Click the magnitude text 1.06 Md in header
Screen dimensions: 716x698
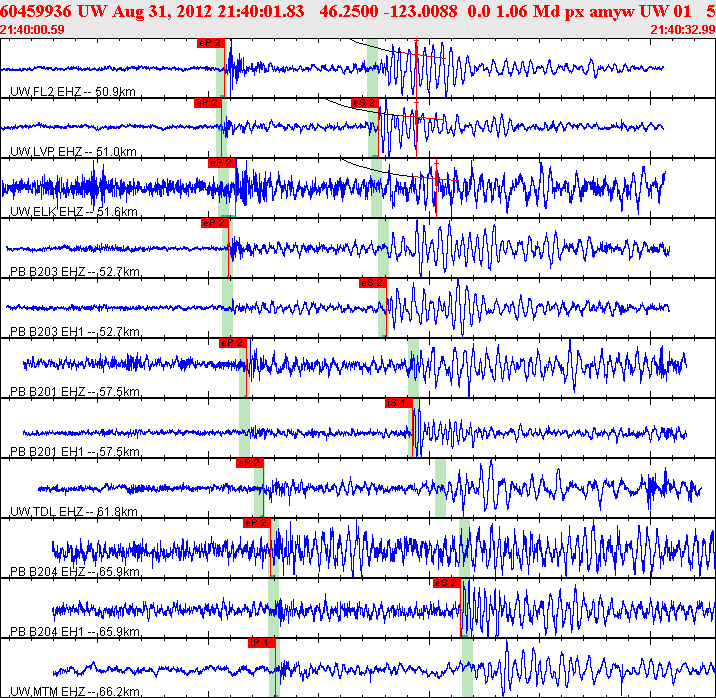click(x=528, y=11)
